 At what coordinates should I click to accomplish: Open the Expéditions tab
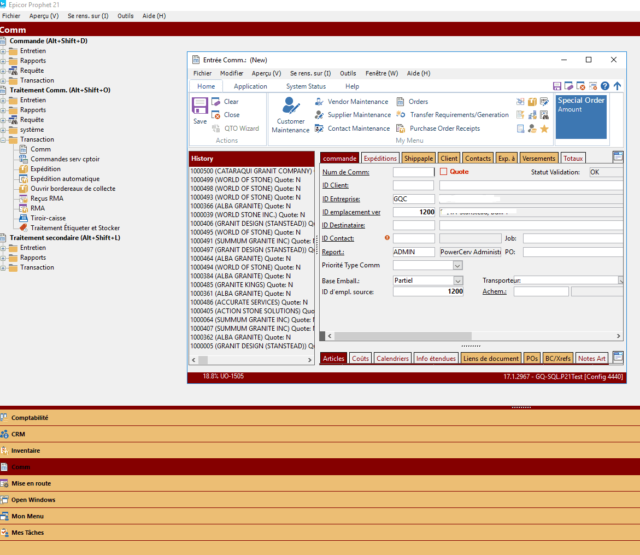380,158
